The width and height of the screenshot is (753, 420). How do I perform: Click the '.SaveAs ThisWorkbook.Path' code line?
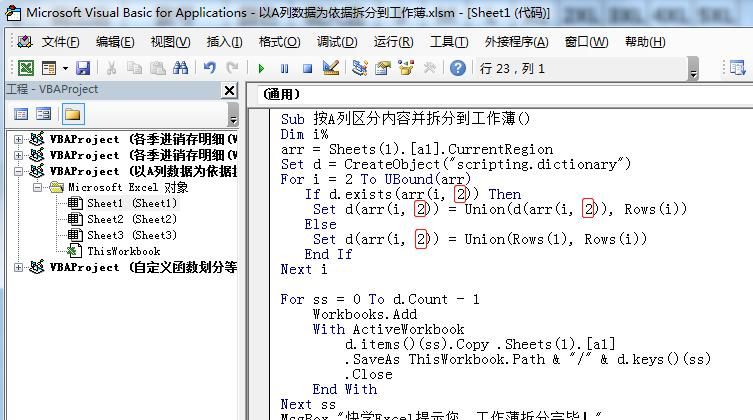click(x=527, y=359)
